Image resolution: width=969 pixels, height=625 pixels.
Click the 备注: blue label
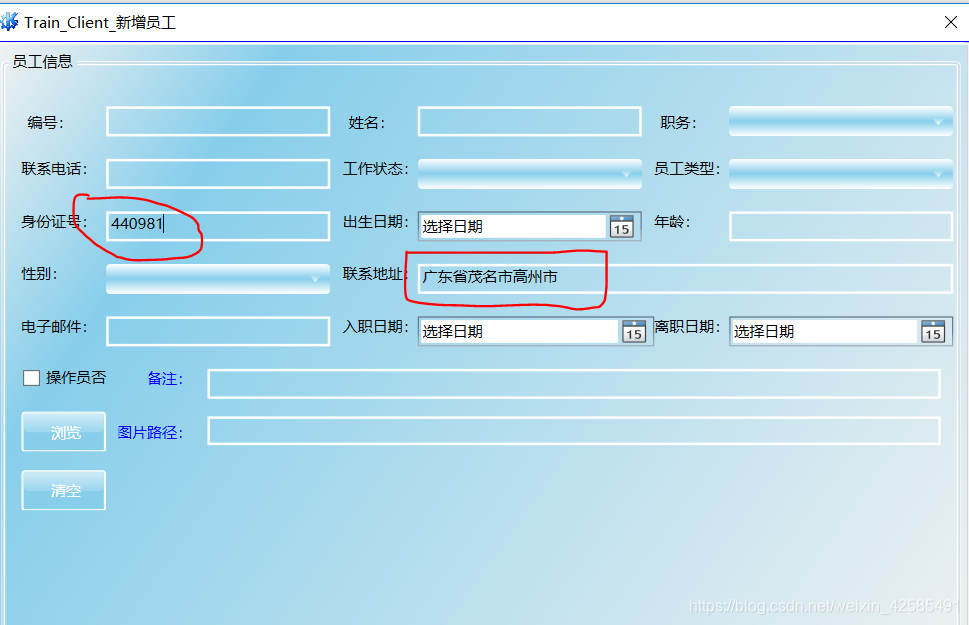pyautogui.click(x=165, y=378)
